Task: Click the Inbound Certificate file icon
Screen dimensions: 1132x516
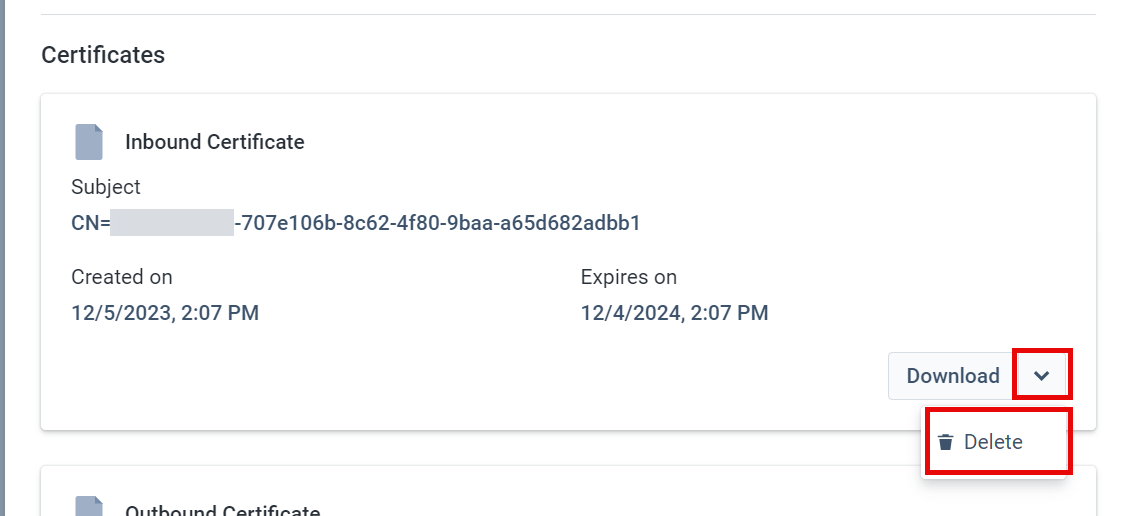Action: [x=89, y=142]
